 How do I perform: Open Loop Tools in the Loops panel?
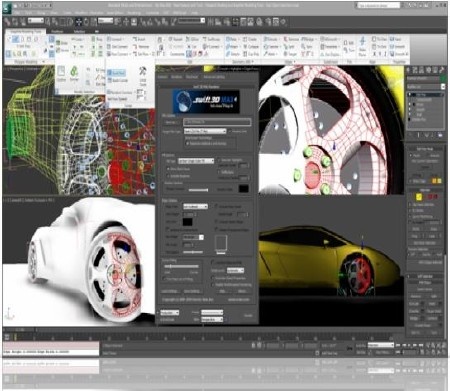tap(143, 75)
